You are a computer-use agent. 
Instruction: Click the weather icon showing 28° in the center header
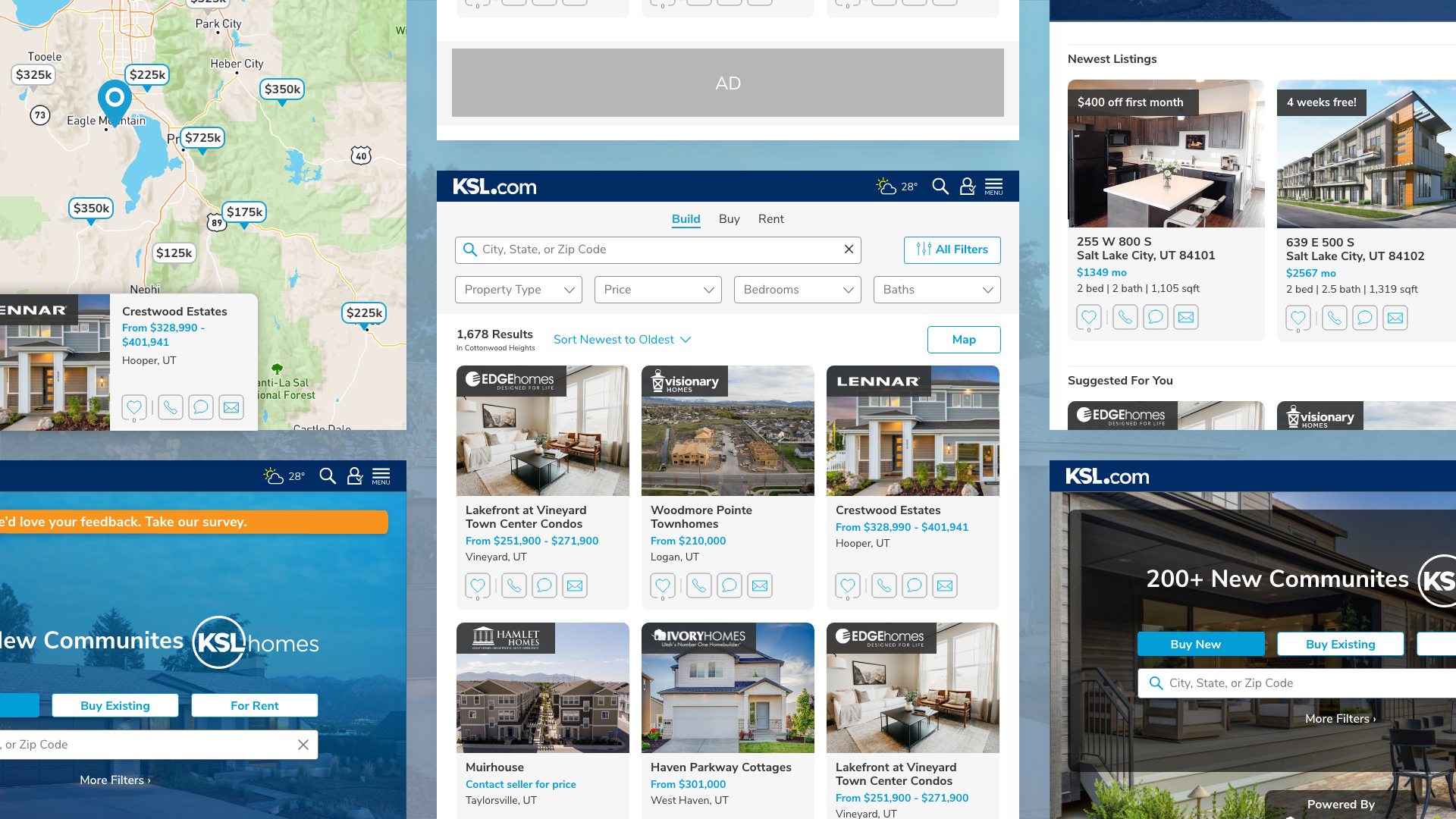point(886,187)
